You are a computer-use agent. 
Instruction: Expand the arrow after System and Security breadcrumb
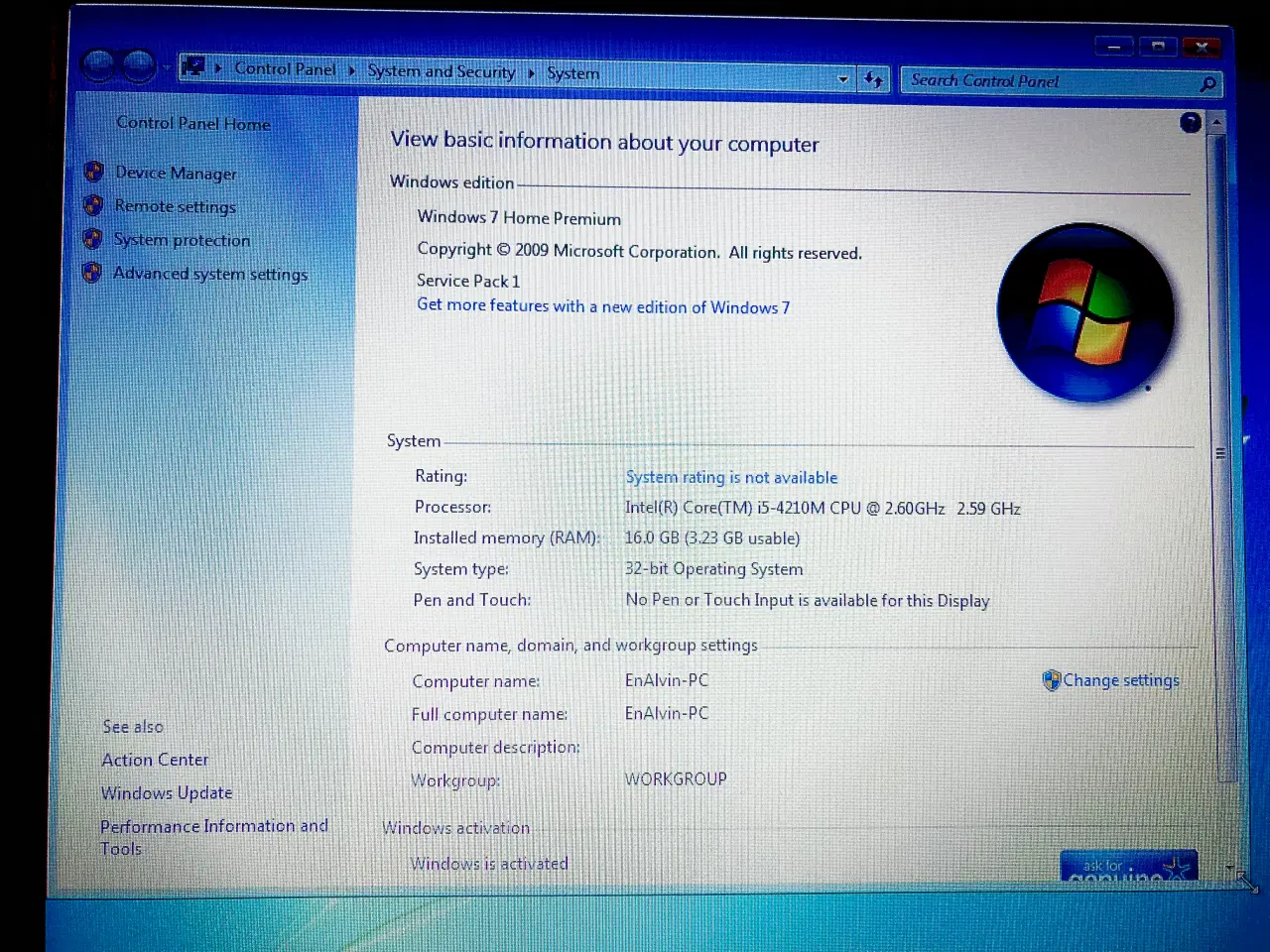[531, 73]
